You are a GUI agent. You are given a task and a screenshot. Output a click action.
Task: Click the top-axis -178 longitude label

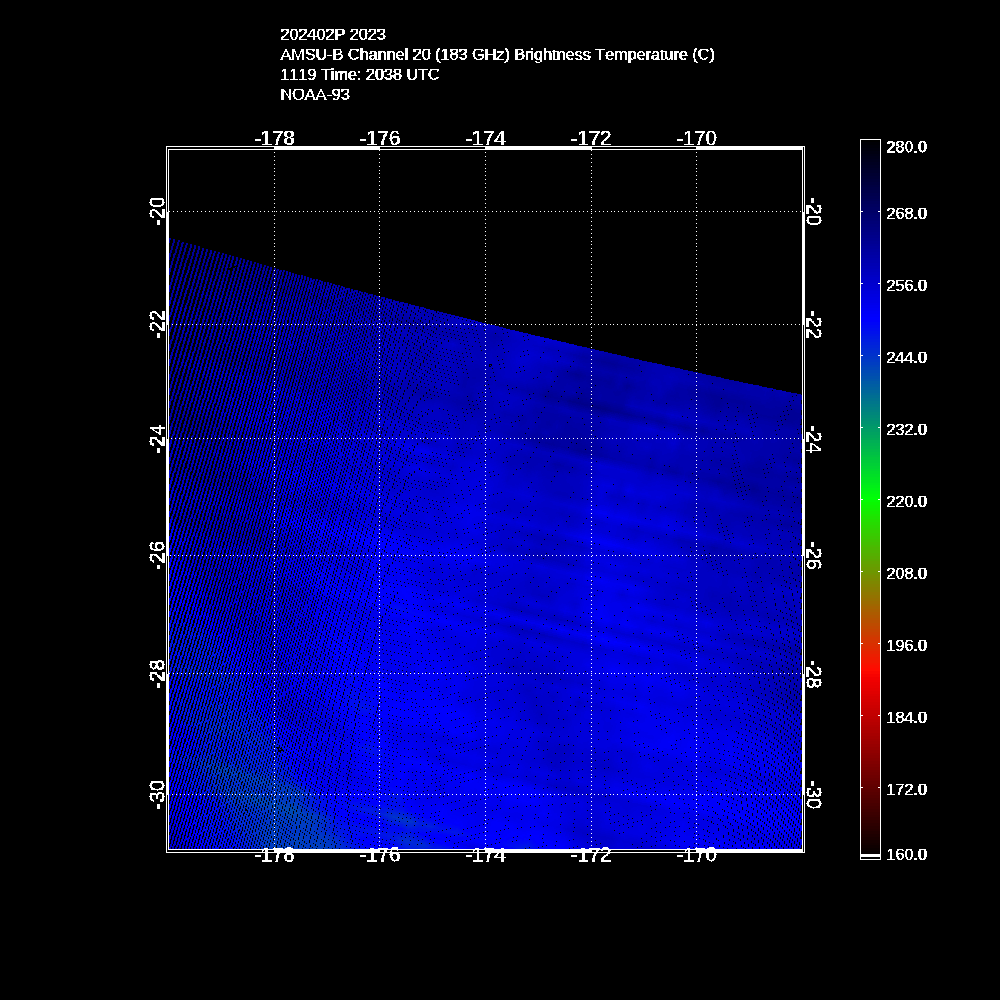[274, 138]
